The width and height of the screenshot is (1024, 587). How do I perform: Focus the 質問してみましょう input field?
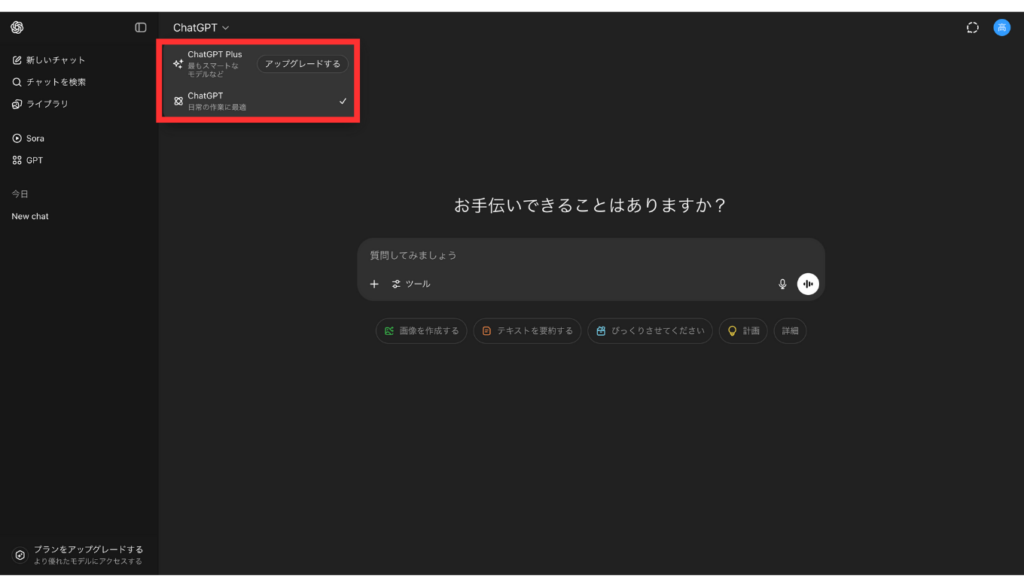click(x=590, y=255)
